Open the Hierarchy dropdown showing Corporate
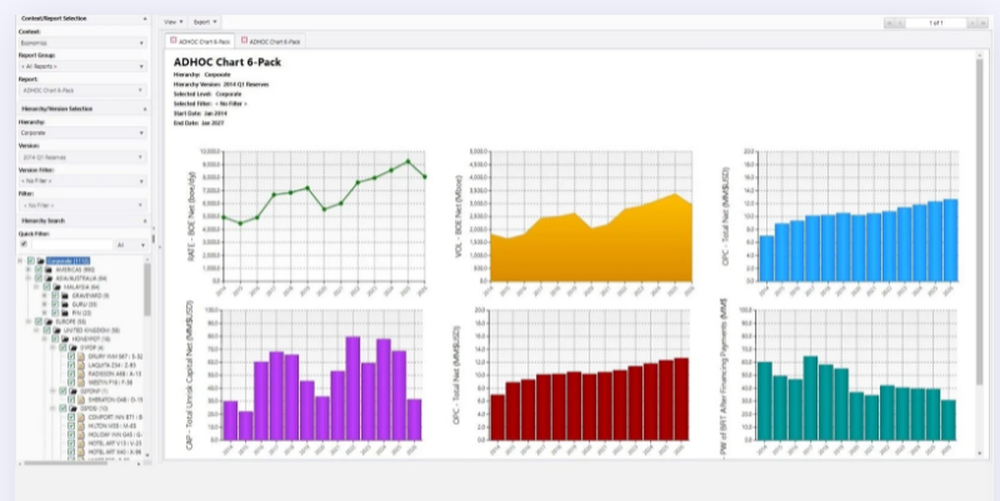 click(83, 133)
